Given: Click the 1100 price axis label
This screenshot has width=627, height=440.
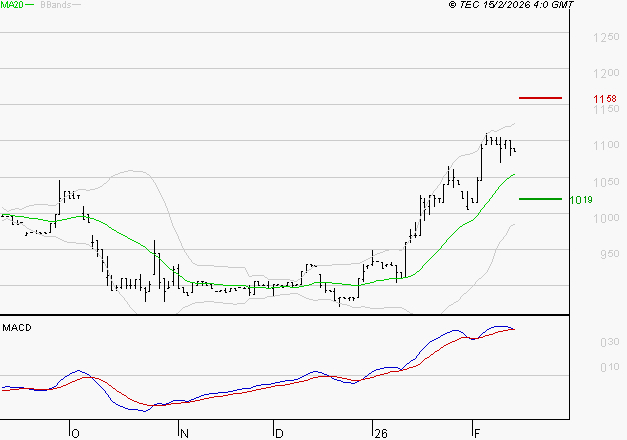Looking at the screenshot, I should pyautogui.click(x=606, y=145).
